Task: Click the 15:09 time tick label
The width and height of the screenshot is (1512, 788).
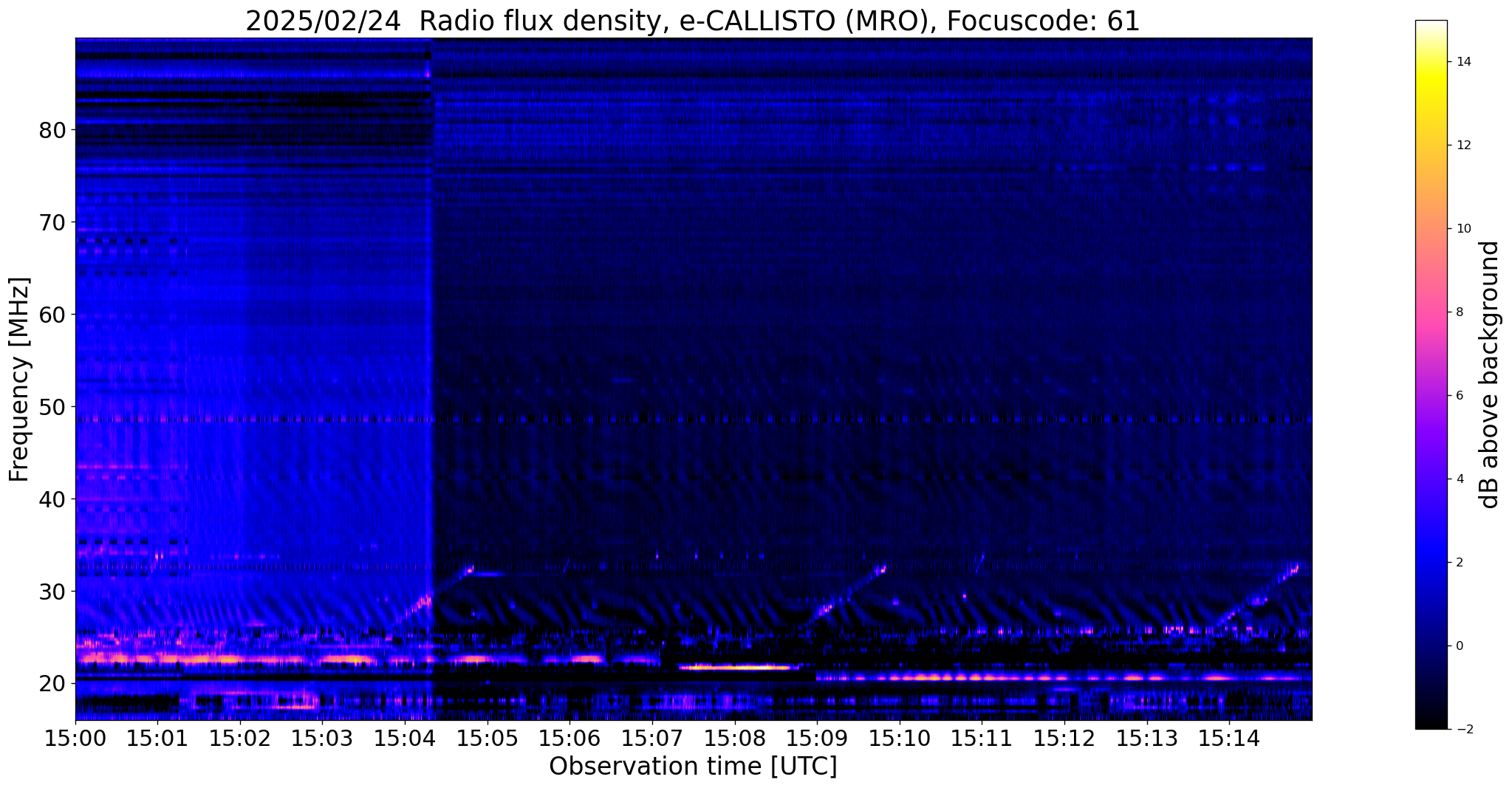Action: tap(817, 738)
